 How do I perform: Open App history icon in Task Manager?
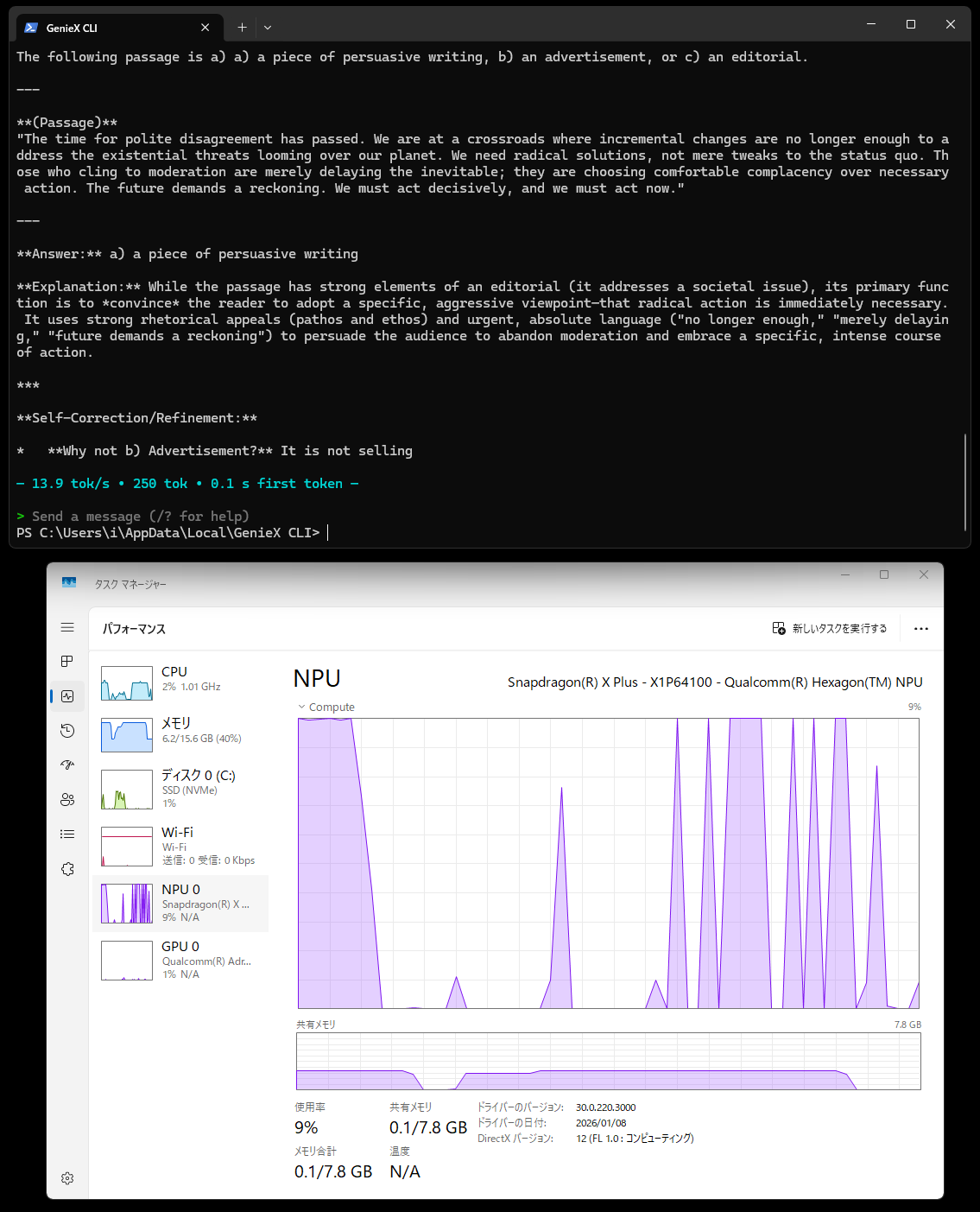pos(67,731)
